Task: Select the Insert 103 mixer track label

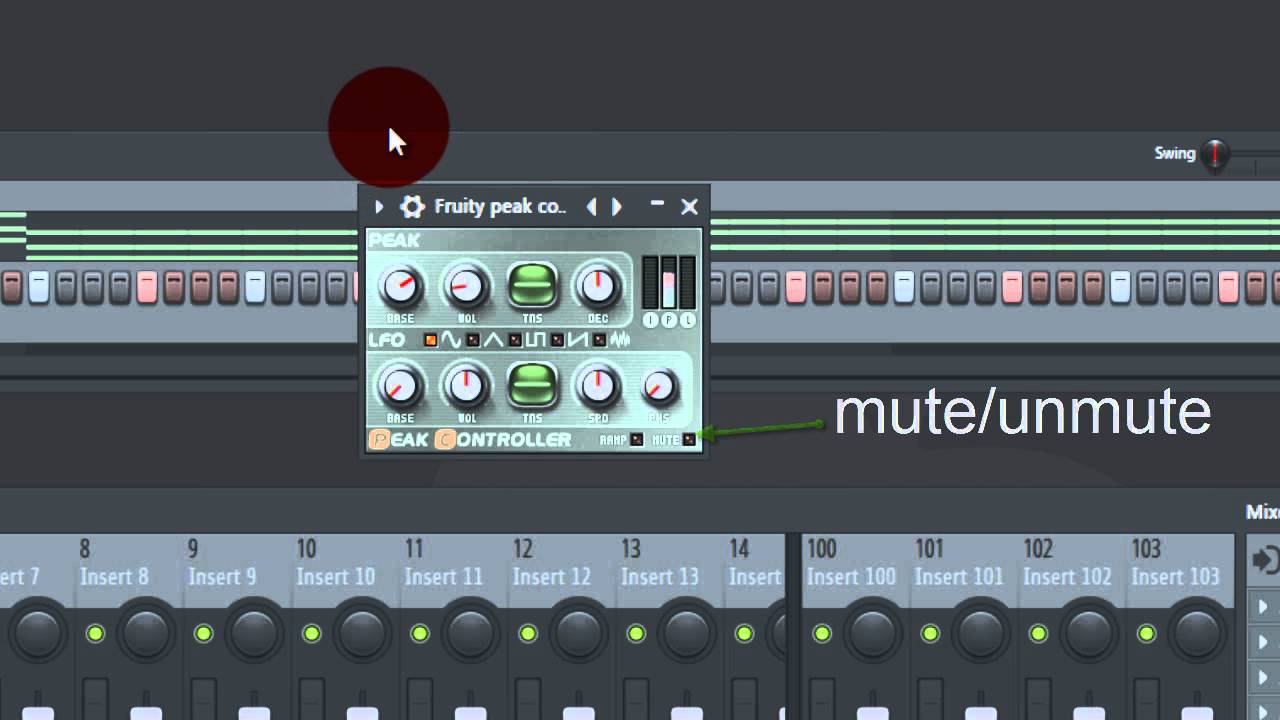Action: tap(1175, 577)
